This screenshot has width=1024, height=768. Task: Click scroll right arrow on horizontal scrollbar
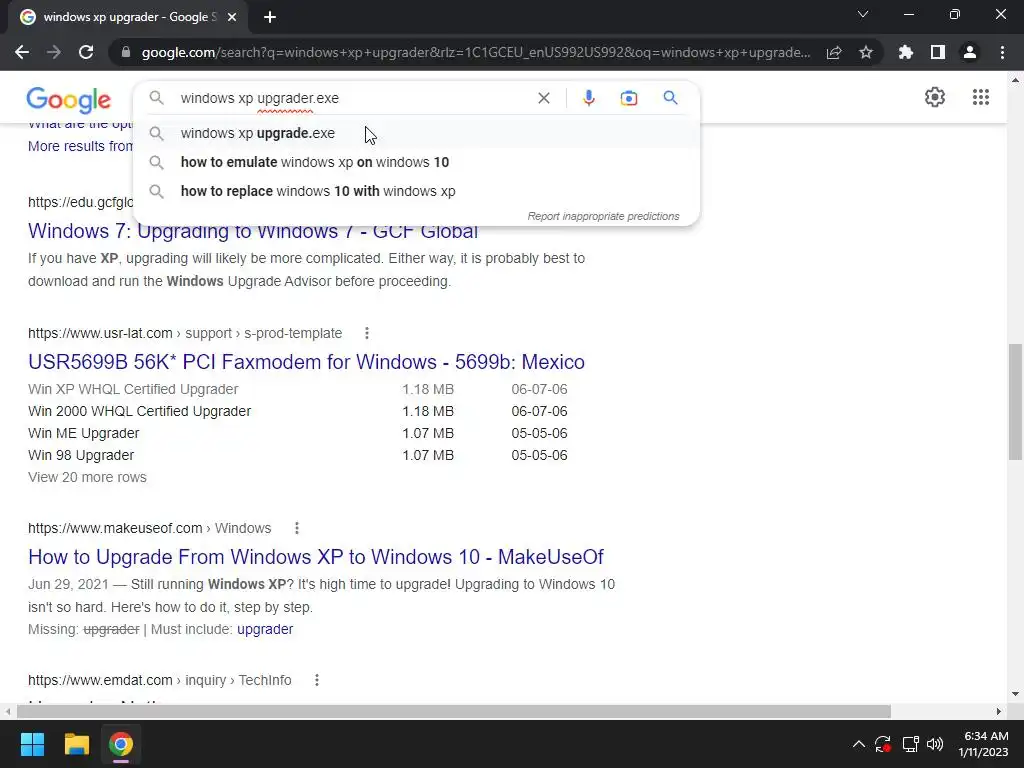tap(998, 711)
